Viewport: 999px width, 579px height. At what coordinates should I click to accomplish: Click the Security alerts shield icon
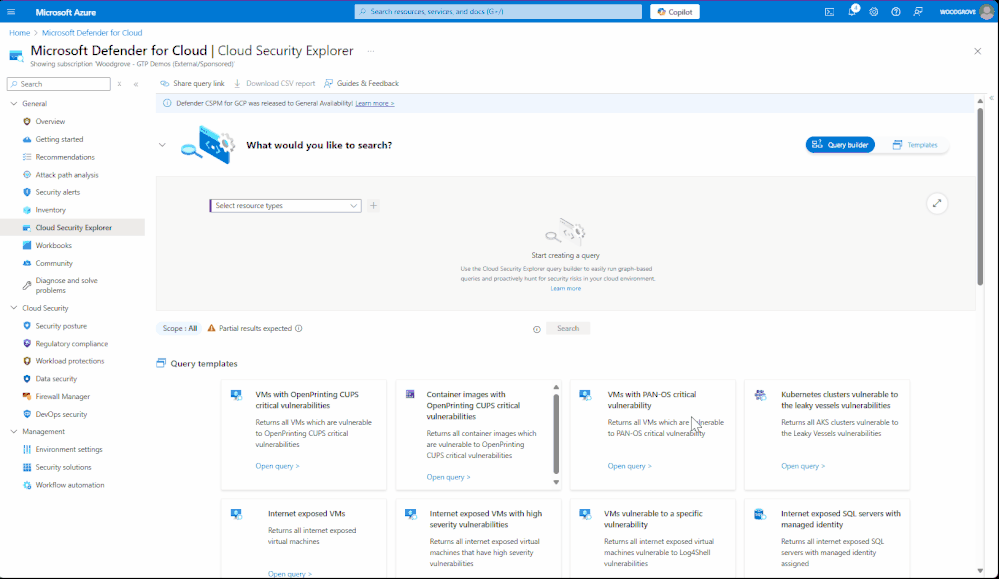27,192
